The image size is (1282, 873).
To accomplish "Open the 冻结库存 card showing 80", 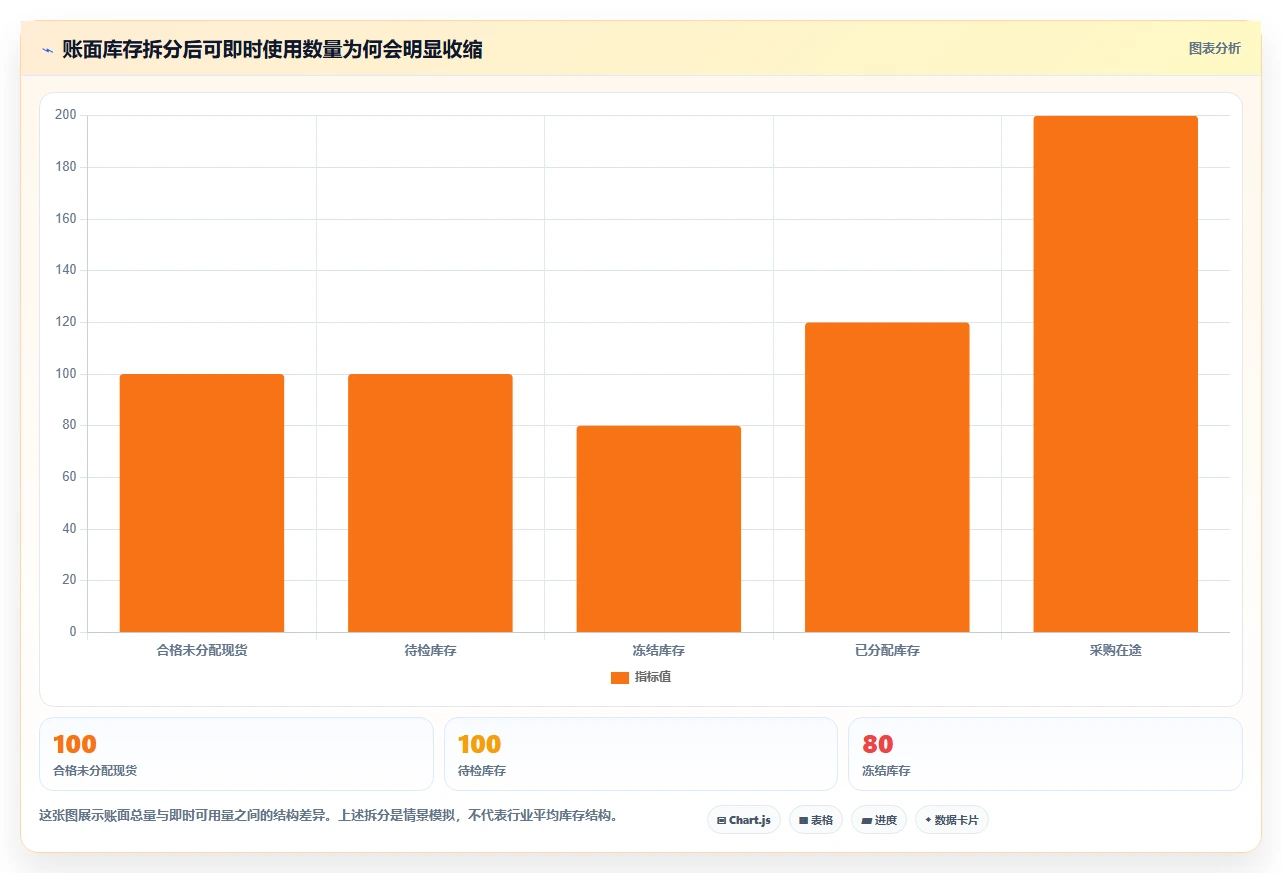I will (x=1045, y=754).
